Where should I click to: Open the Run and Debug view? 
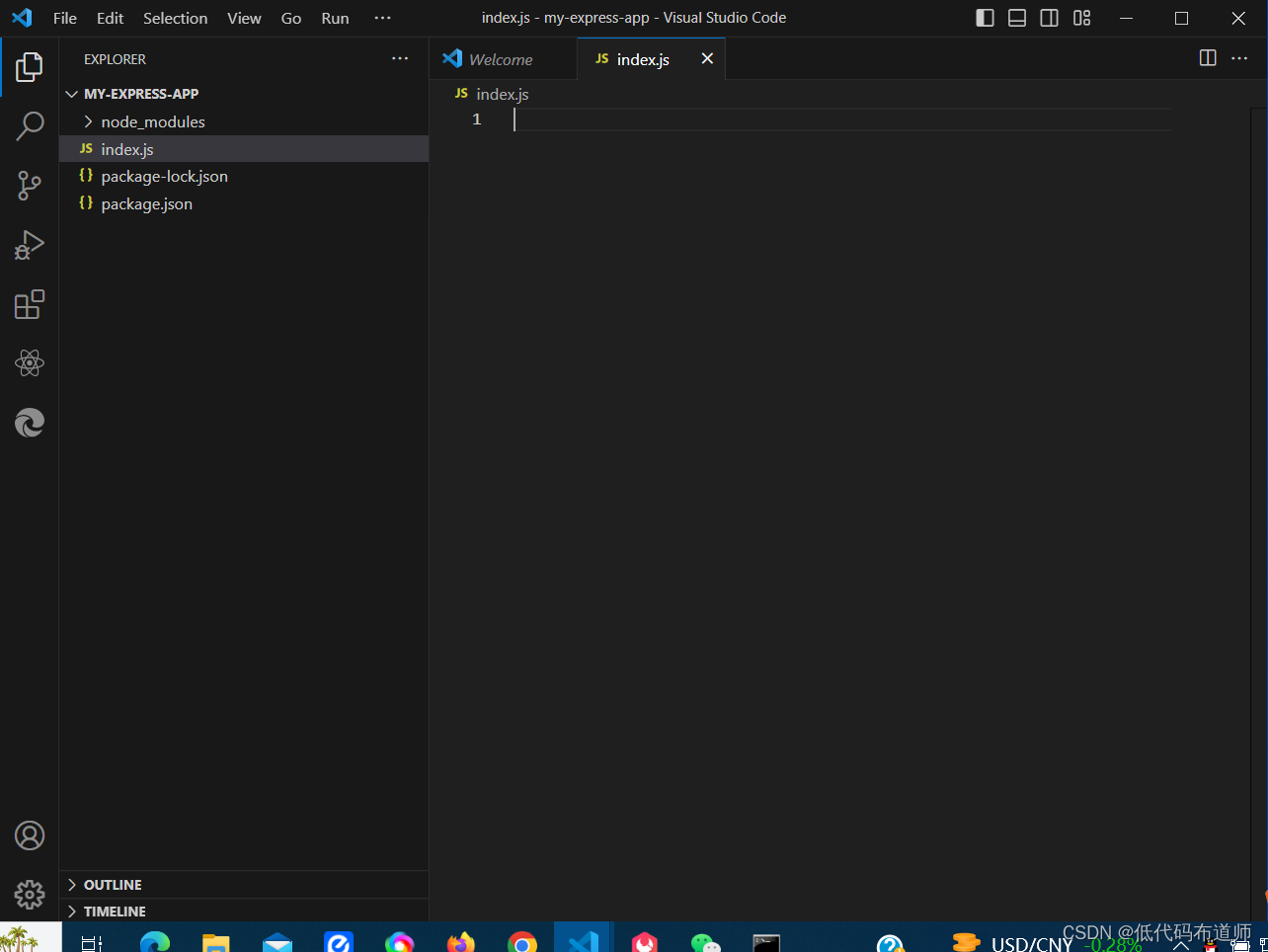(30, 245)
